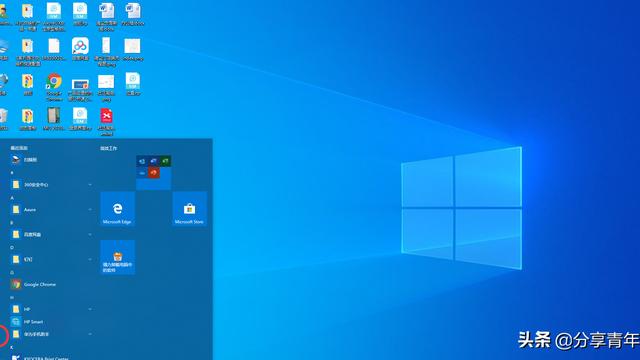Open the Baidu Netdisk desktop shortcut
The width and height of the screenshot is (640, 360).
pyautogui.click(x=80, y=49)
